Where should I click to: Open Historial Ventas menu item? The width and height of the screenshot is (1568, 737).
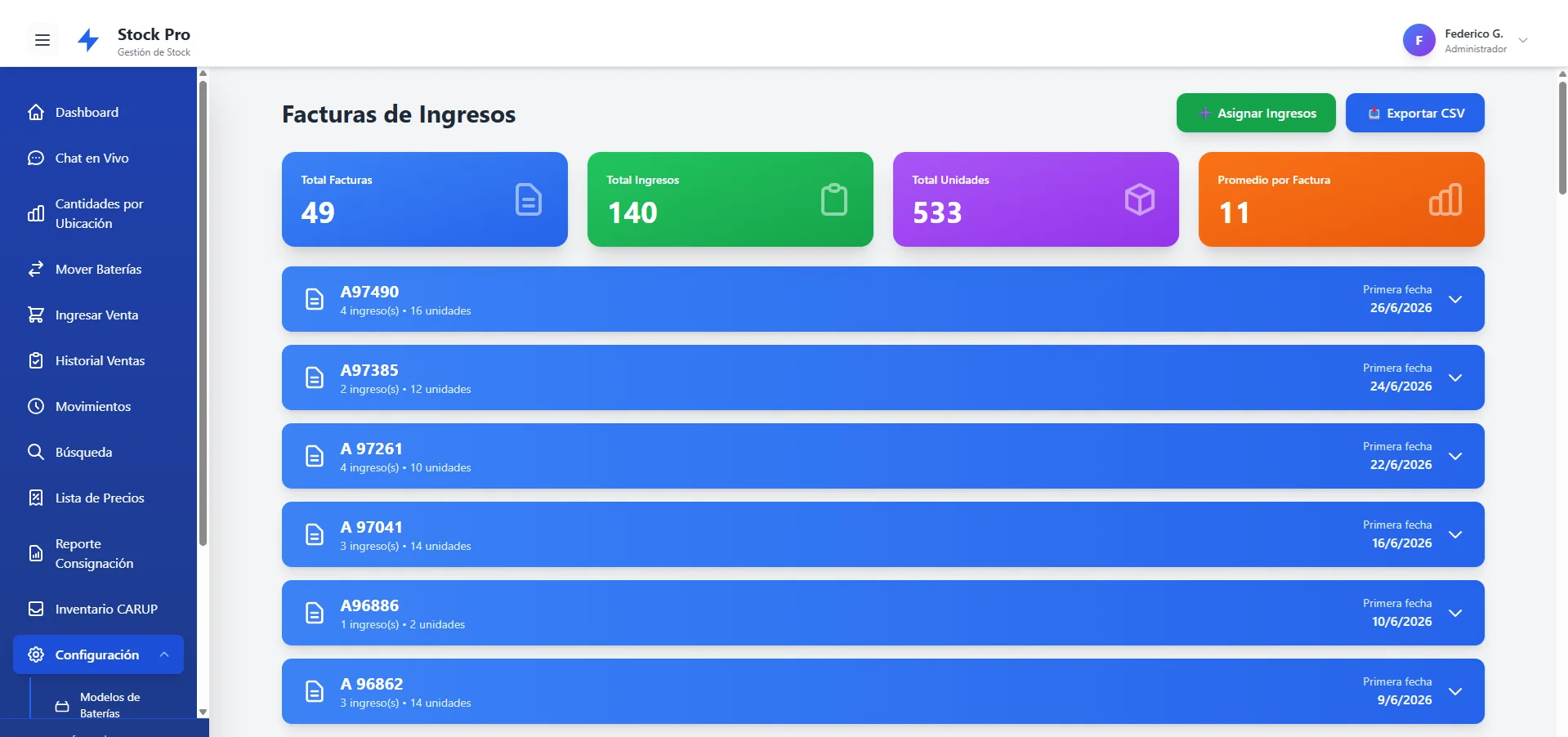pyautogui.click(x=98, y=360)
